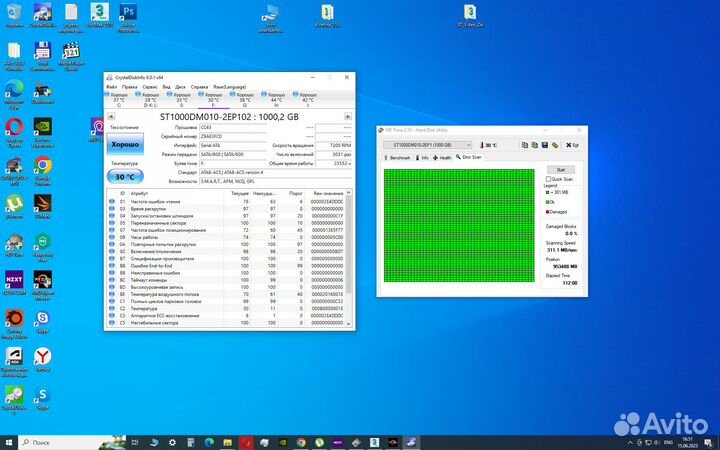Open the Файл menu in CrystalDiskInfo

[x=111, y=87]
